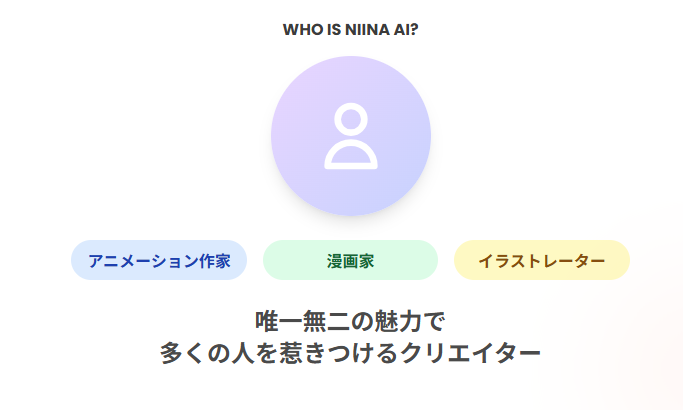Image resolution: width=683 pixels, height=410 pixels.
Task: Choose the イラストレーター tag
Action: pos(541,261)
